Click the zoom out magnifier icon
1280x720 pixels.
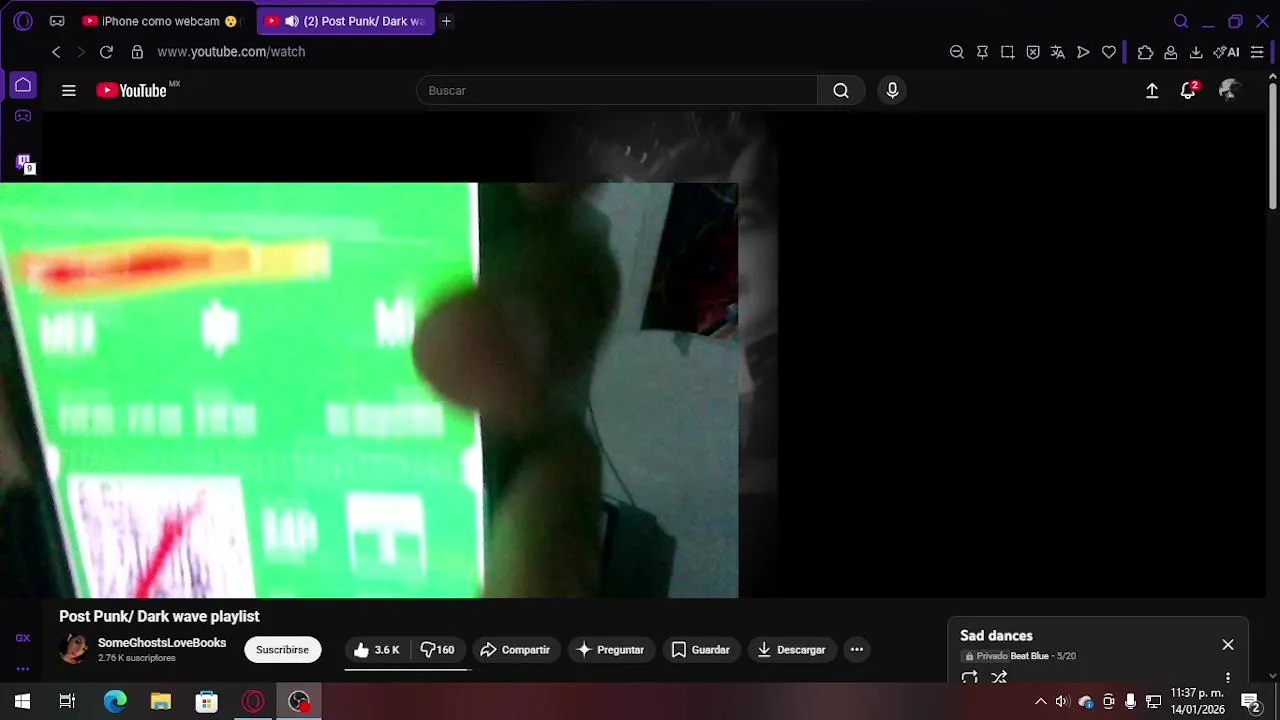click(x=957, y=52)
